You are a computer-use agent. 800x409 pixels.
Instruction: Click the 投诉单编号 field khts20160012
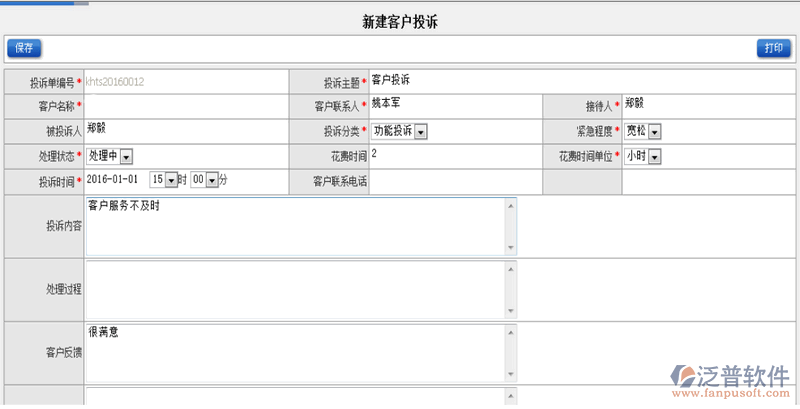pos(186,82)
